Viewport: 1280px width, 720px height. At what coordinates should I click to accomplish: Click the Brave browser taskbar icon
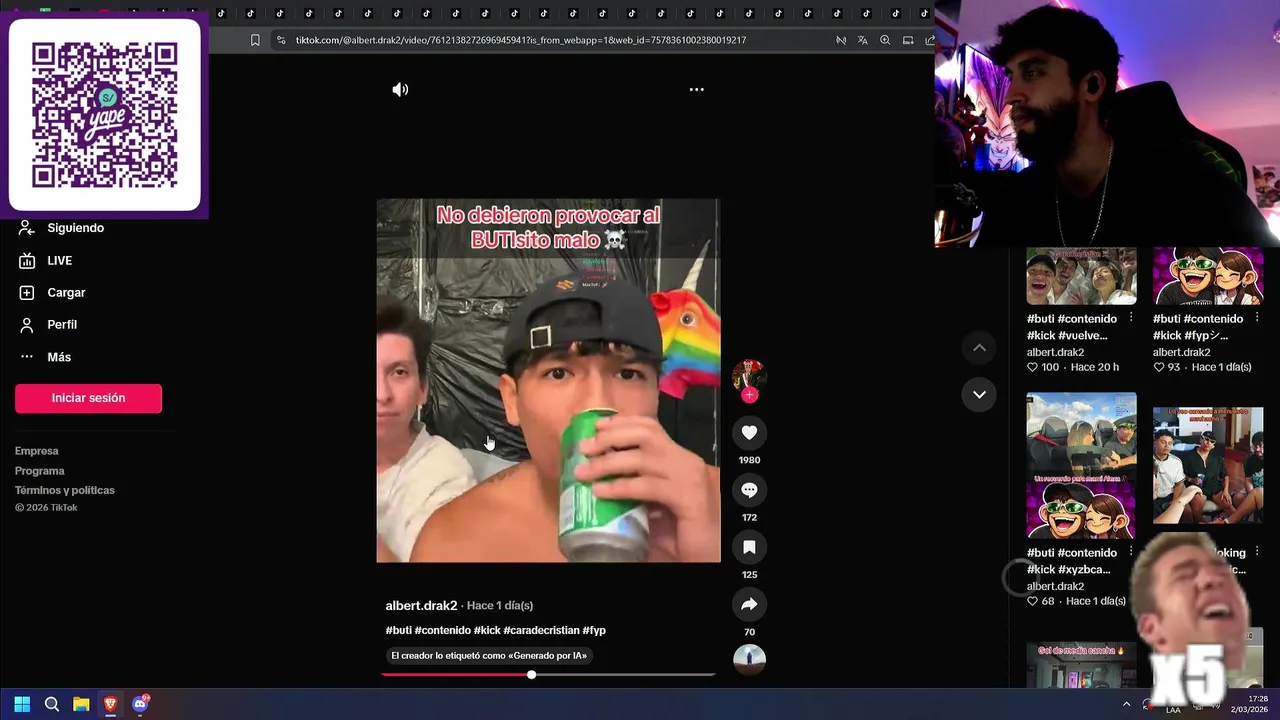[110, 704]
